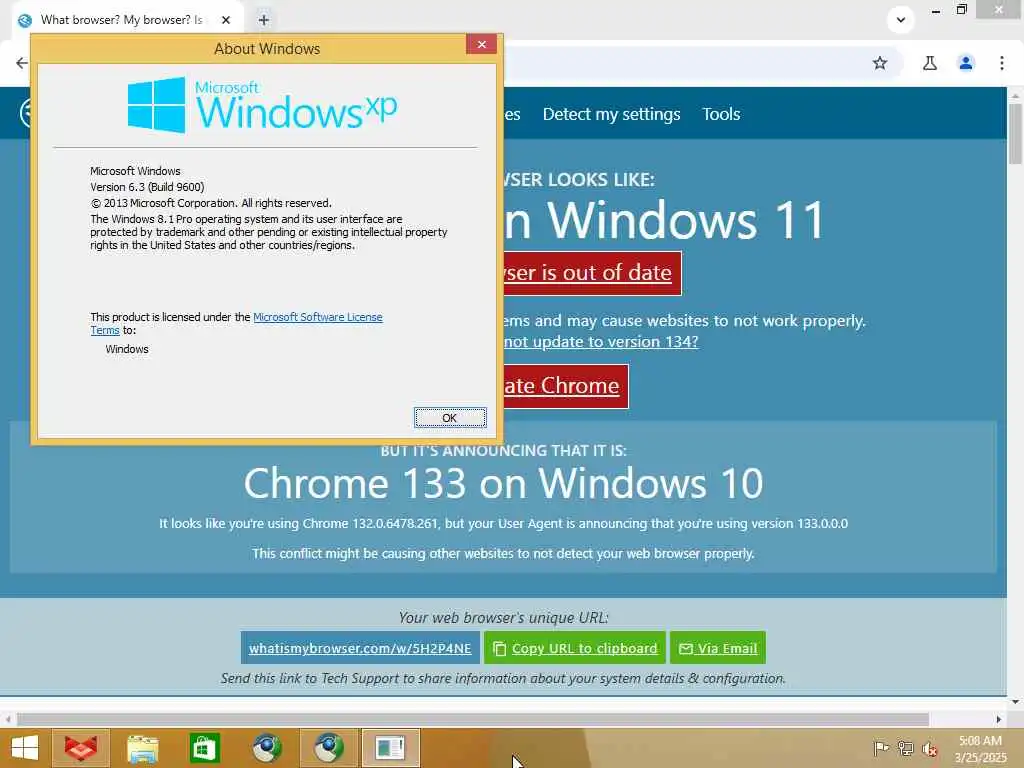Click the copy icon beside 'Copy URL'
The width and height of the screenshot is (1024, 768).
[500, 648]
